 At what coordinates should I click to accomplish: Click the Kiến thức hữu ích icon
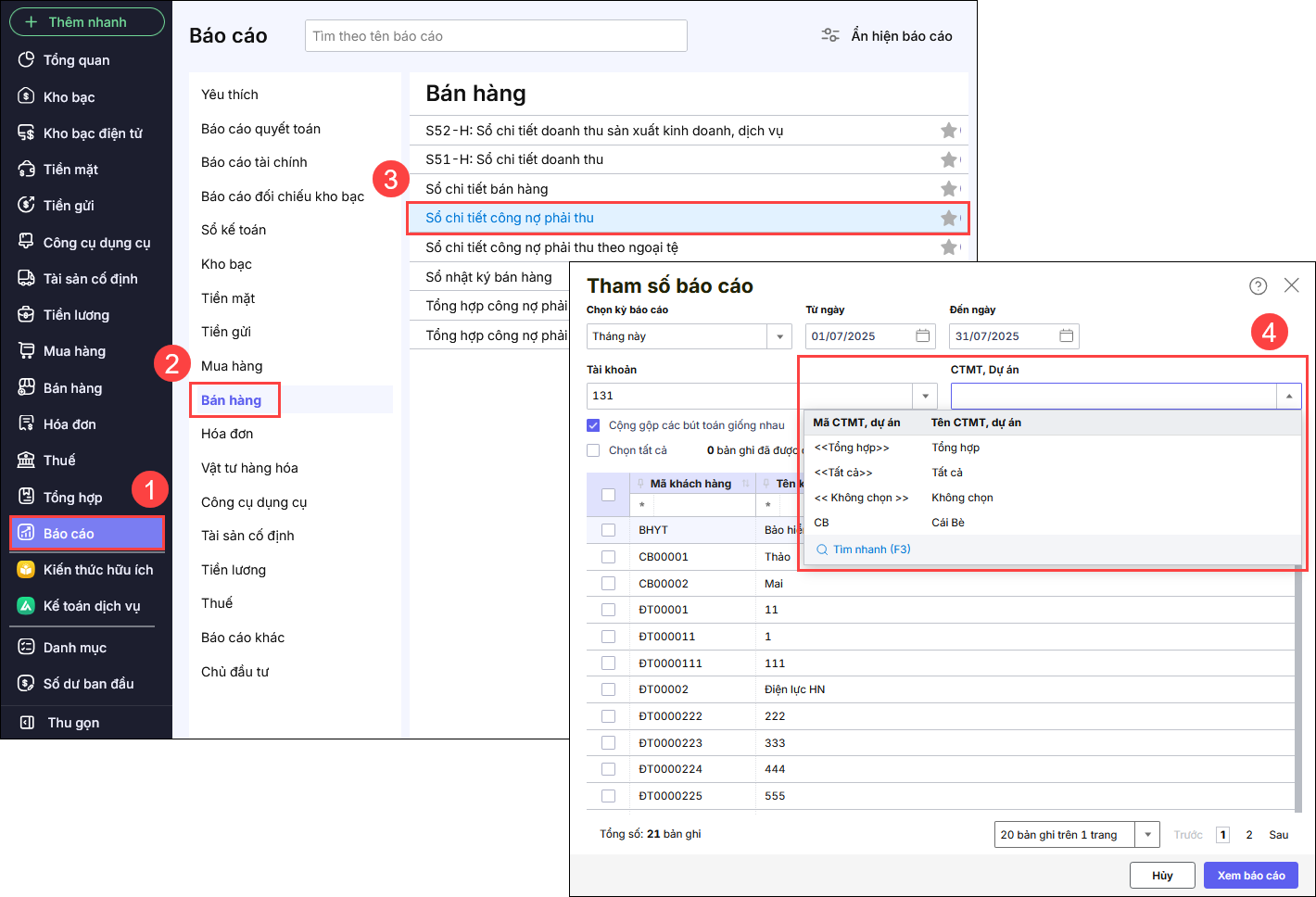point(27,570)
